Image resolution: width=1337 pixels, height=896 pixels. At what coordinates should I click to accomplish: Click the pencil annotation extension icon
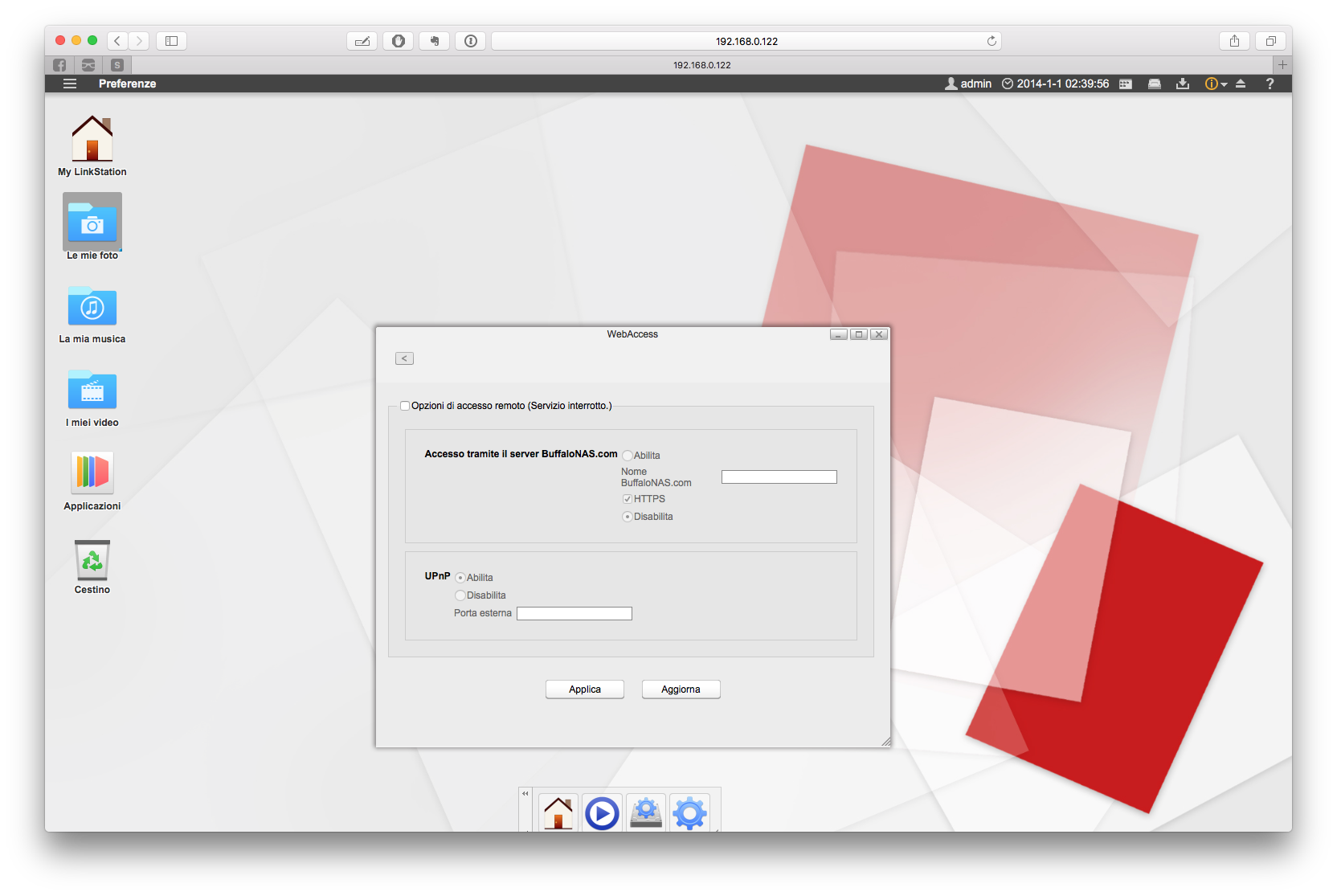point(362,41)
